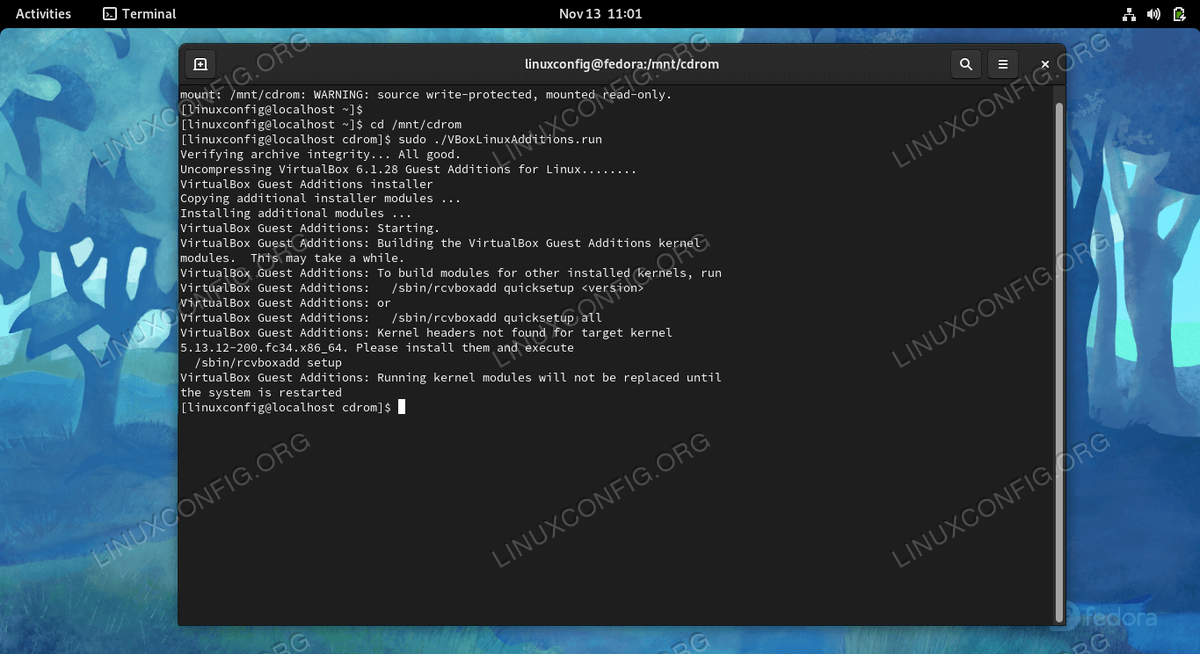Viewport: 1200px width, 654px height.
Task: Open the clock showing Nov 13 11:01
Action: (600, 14)
